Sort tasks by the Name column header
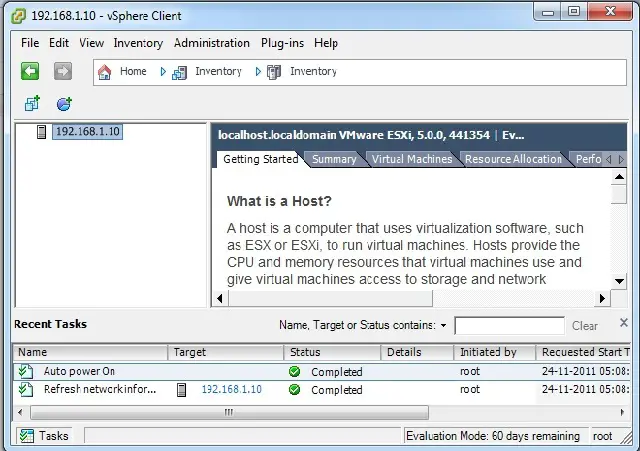Viewport: 640px width, 451px height. [x=90, y=352]
